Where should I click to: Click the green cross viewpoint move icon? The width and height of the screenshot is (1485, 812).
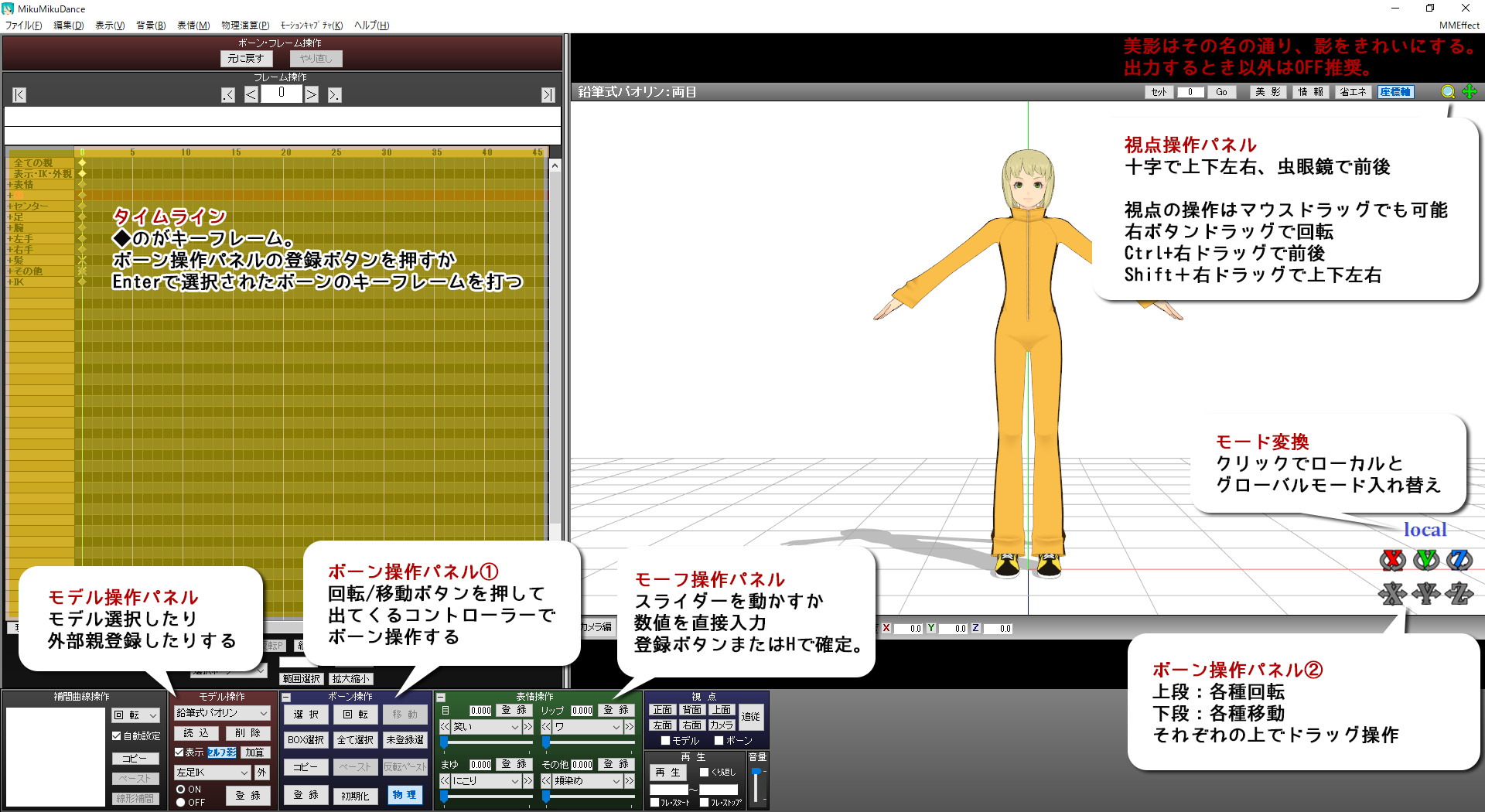click(x=1469, y=92)
